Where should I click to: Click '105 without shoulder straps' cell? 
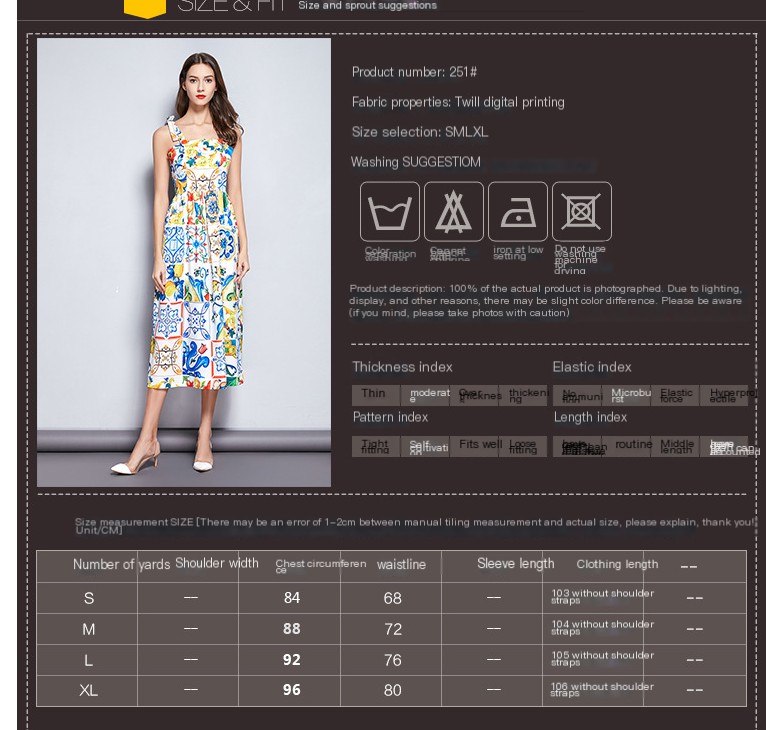click(x=602, y=659)
